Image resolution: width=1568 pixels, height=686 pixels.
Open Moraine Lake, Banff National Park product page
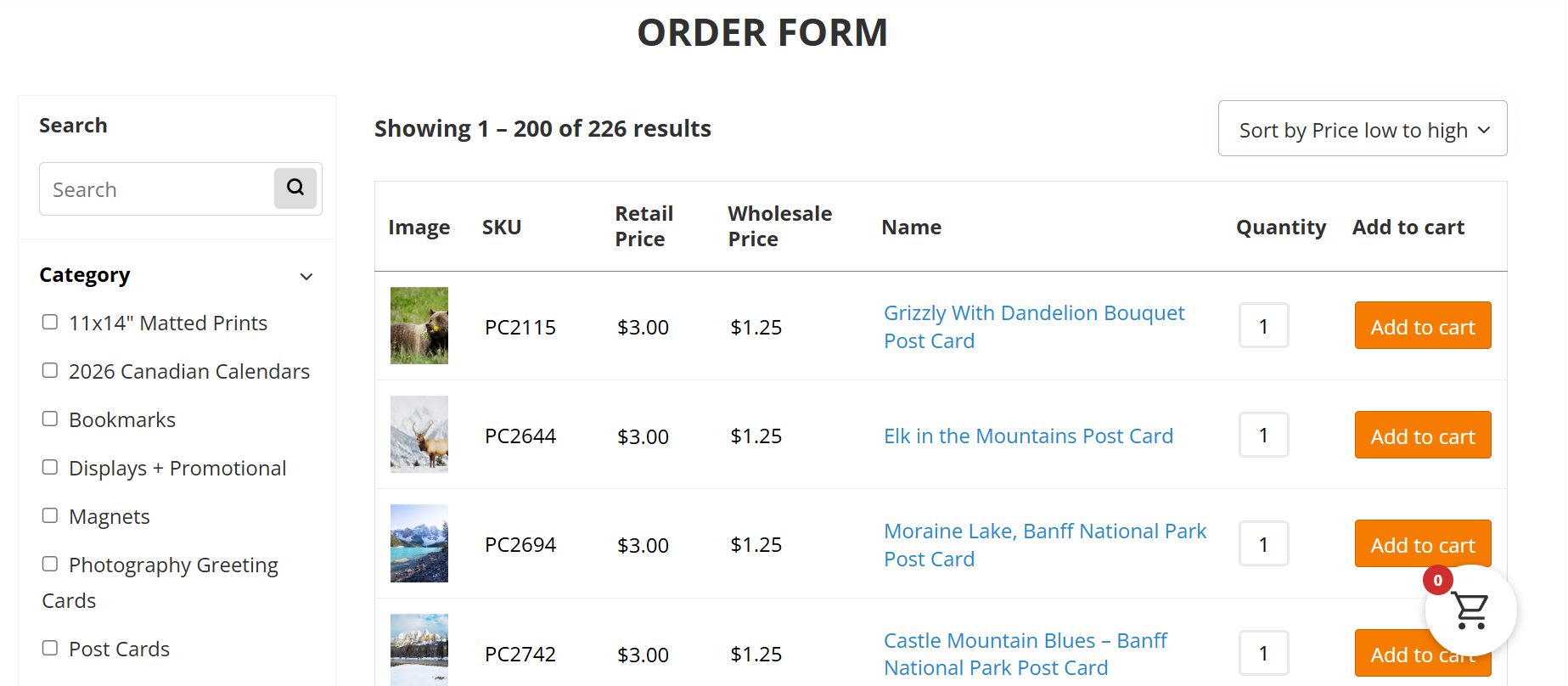click(1045, 544)
